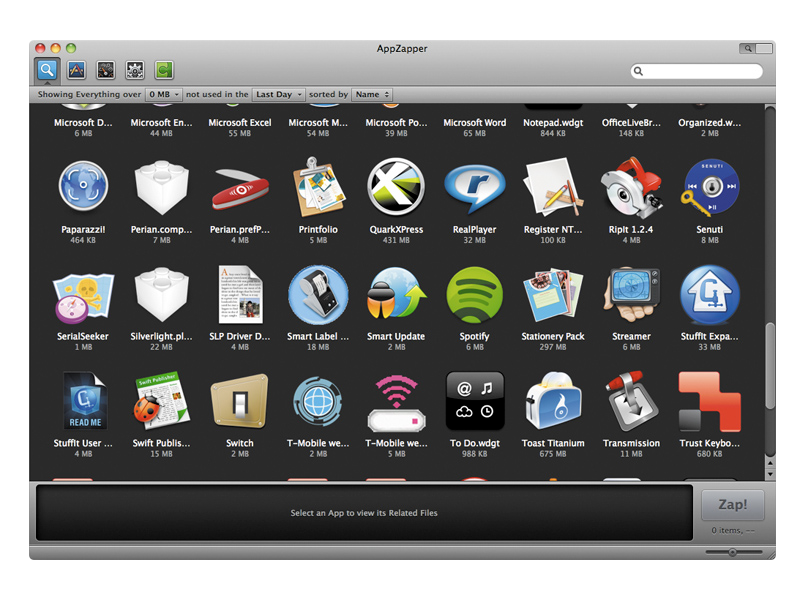Click the Microsoft M... label

(x=318, y=123)
